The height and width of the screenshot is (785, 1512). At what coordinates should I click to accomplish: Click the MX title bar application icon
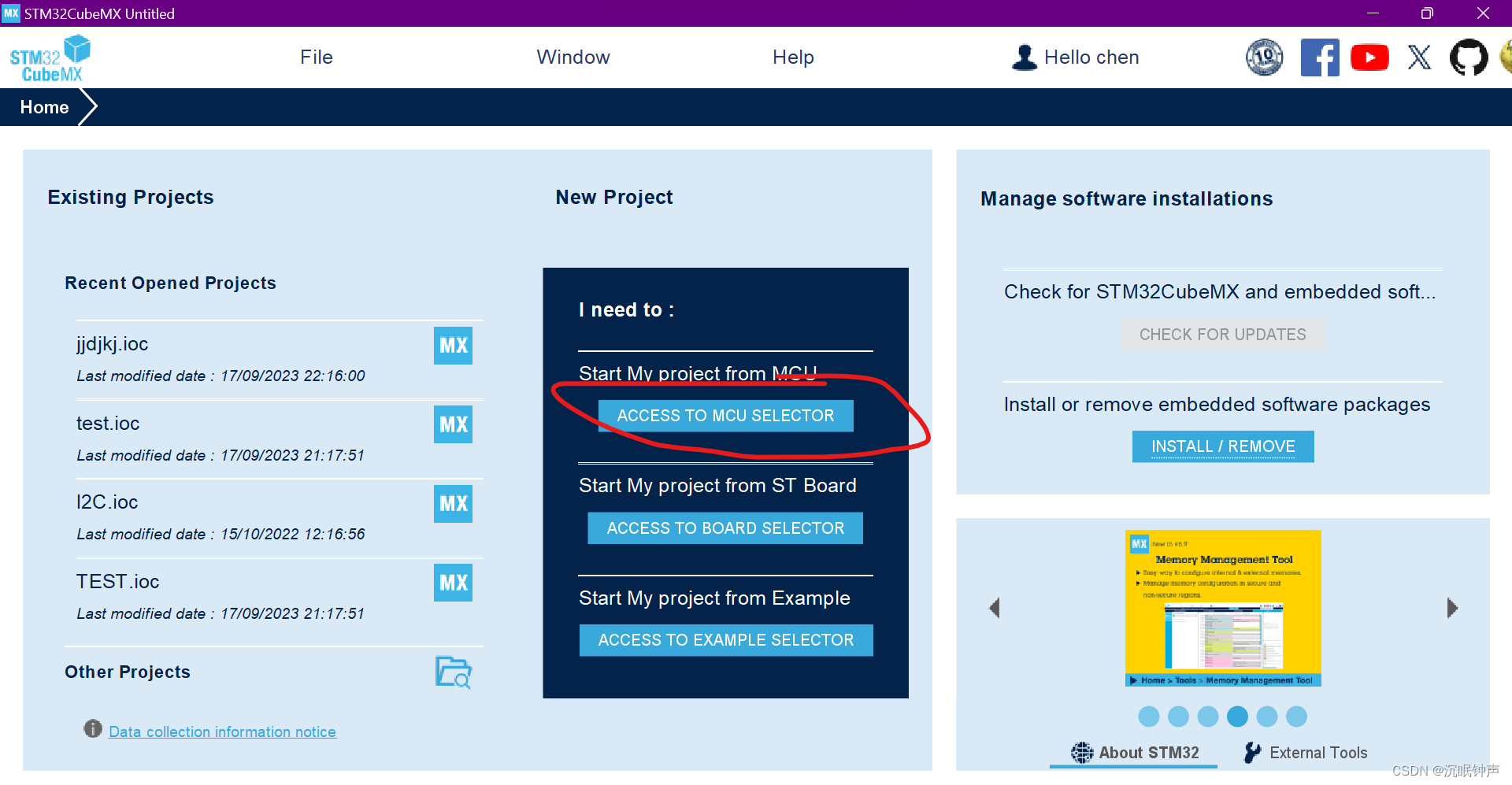point(11,13)
